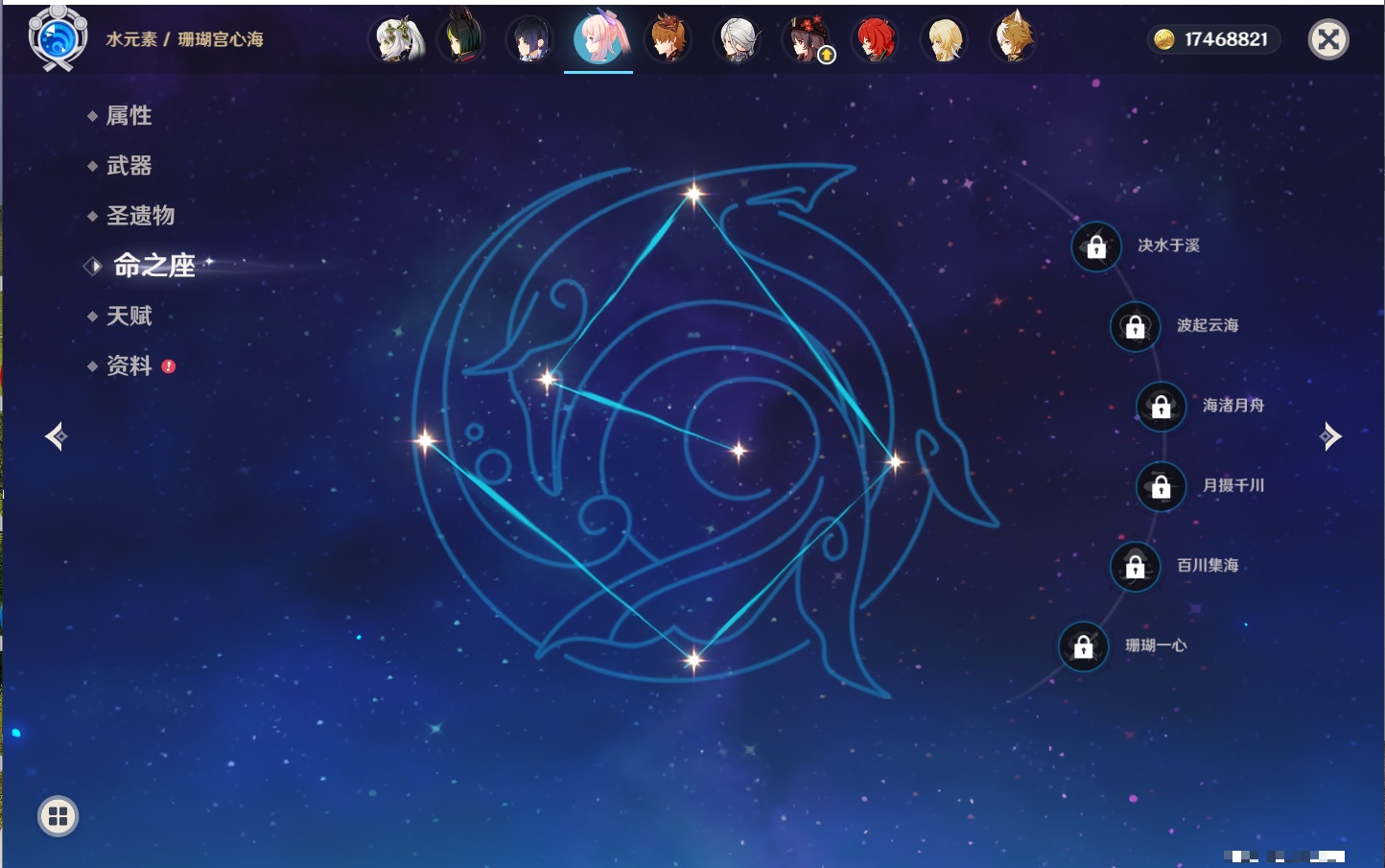
Task: Select the orange-brown haired Tartaglia avatar
Action: [x=669, y=39]
